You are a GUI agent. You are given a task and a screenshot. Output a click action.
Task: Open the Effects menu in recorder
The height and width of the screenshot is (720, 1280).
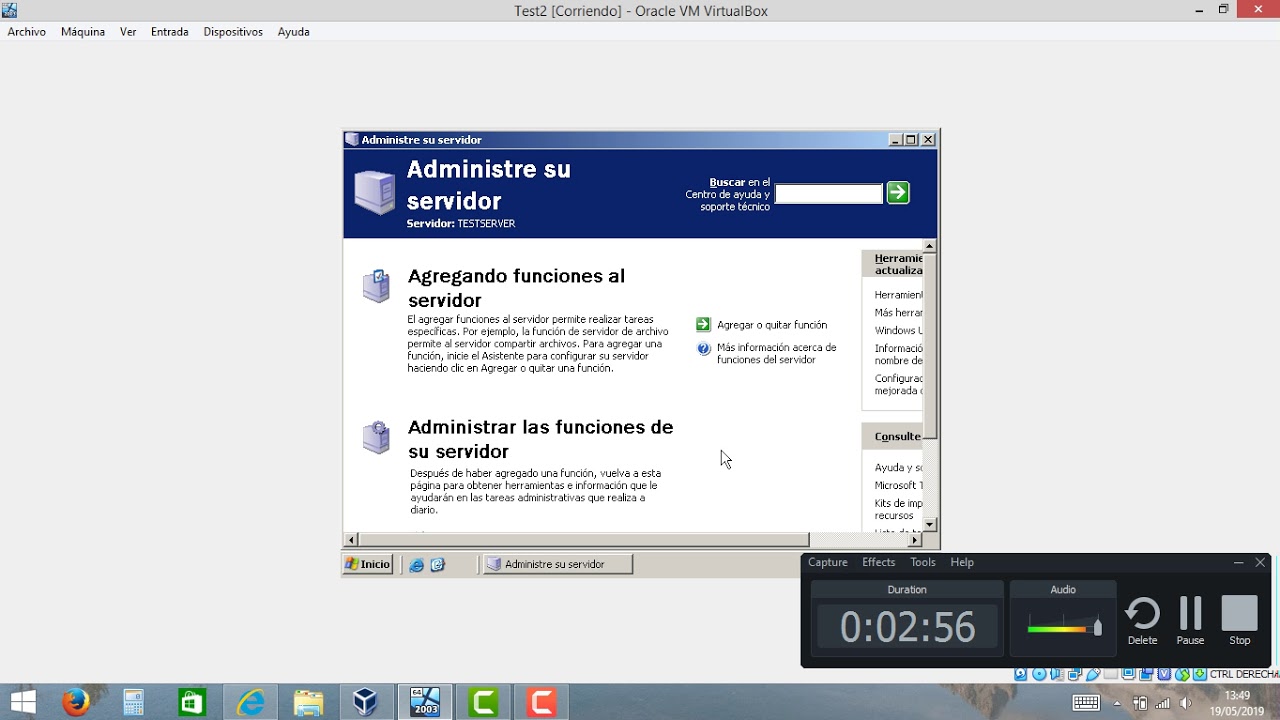(x=879, y=562)
